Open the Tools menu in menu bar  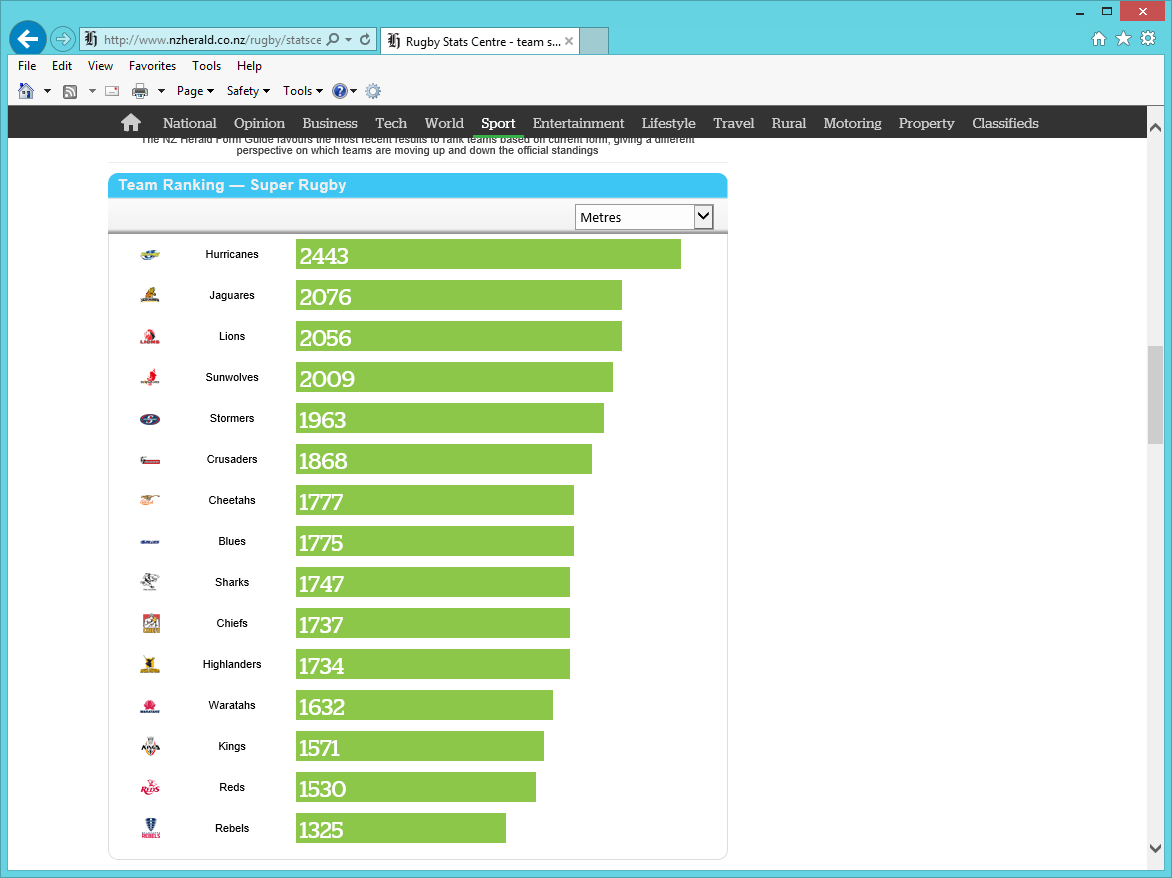click(206, 66)
